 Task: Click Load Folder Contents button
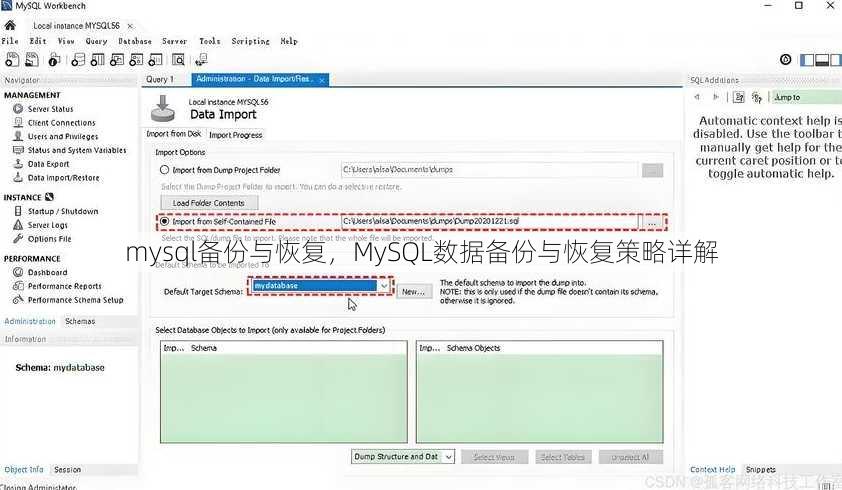(209, 203)
